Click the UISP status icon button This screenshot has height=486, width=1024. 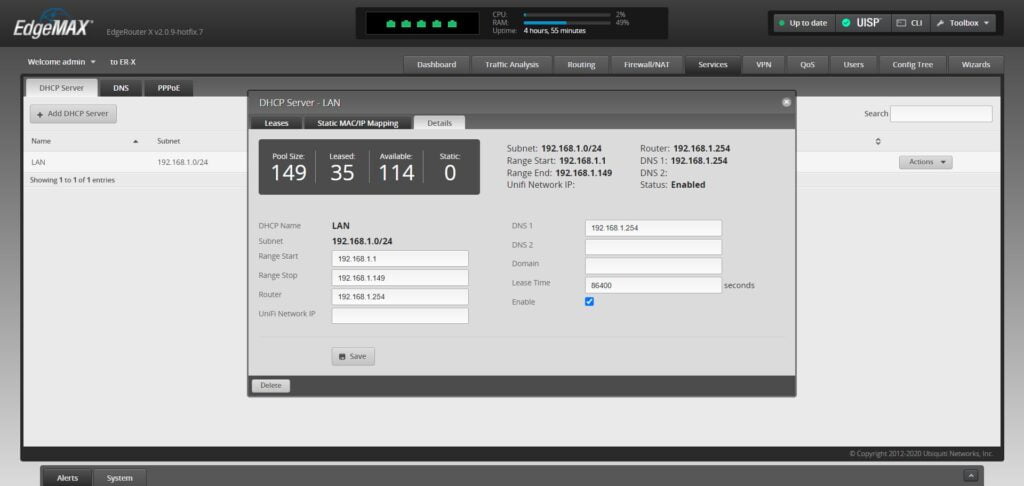pos(862,23)
